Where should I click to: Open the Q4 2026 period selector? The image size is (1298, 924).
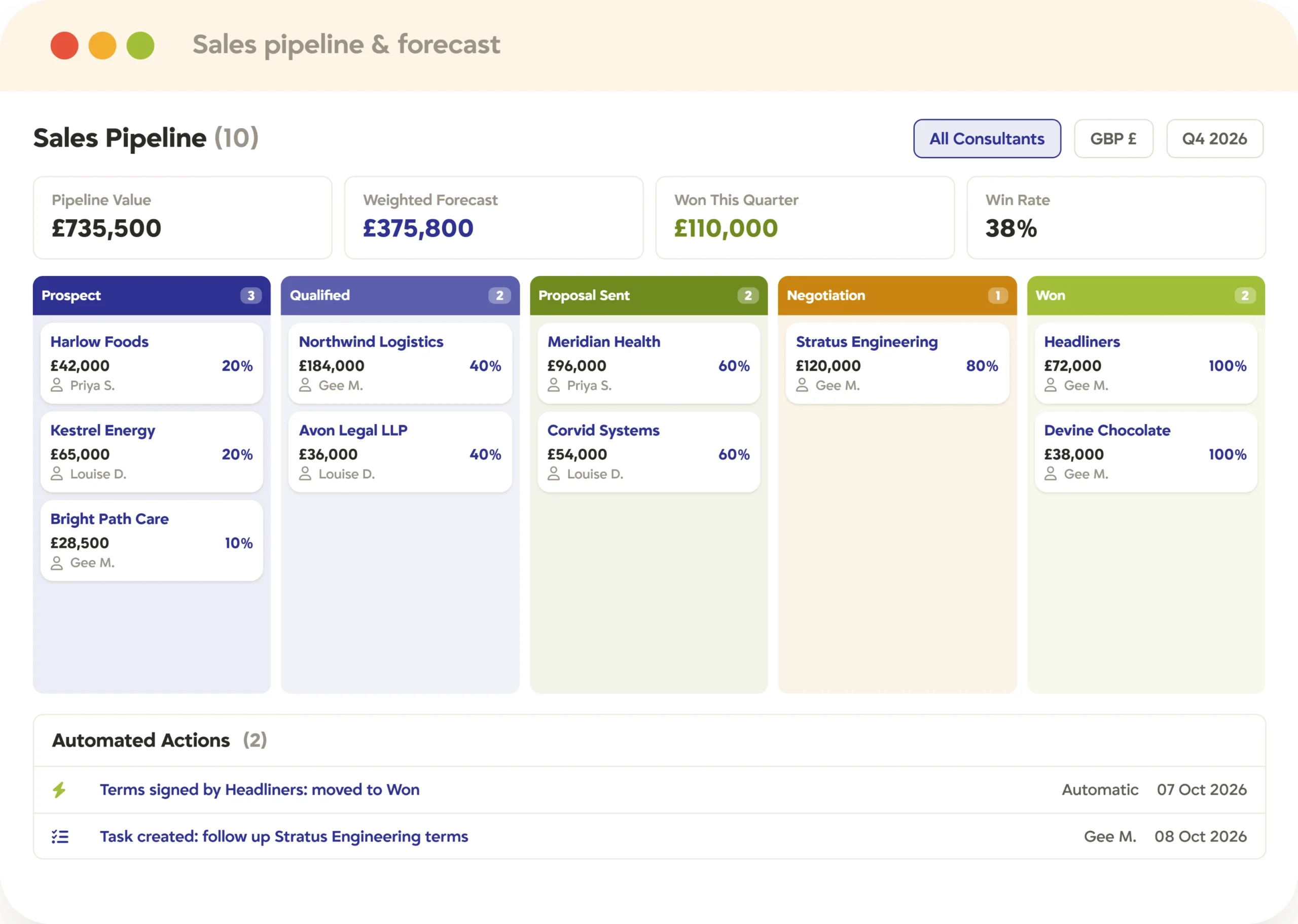click(1214, 139)
